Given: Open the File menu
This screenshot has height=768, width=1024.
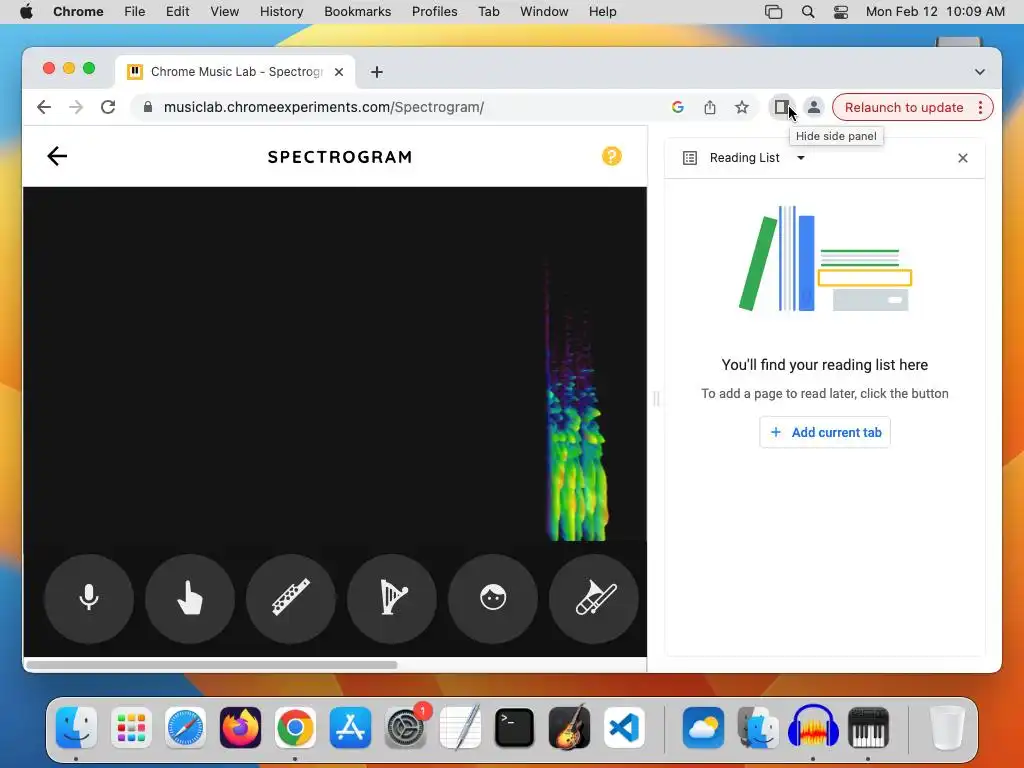Looking at the screenshot, I should [135, 12].
